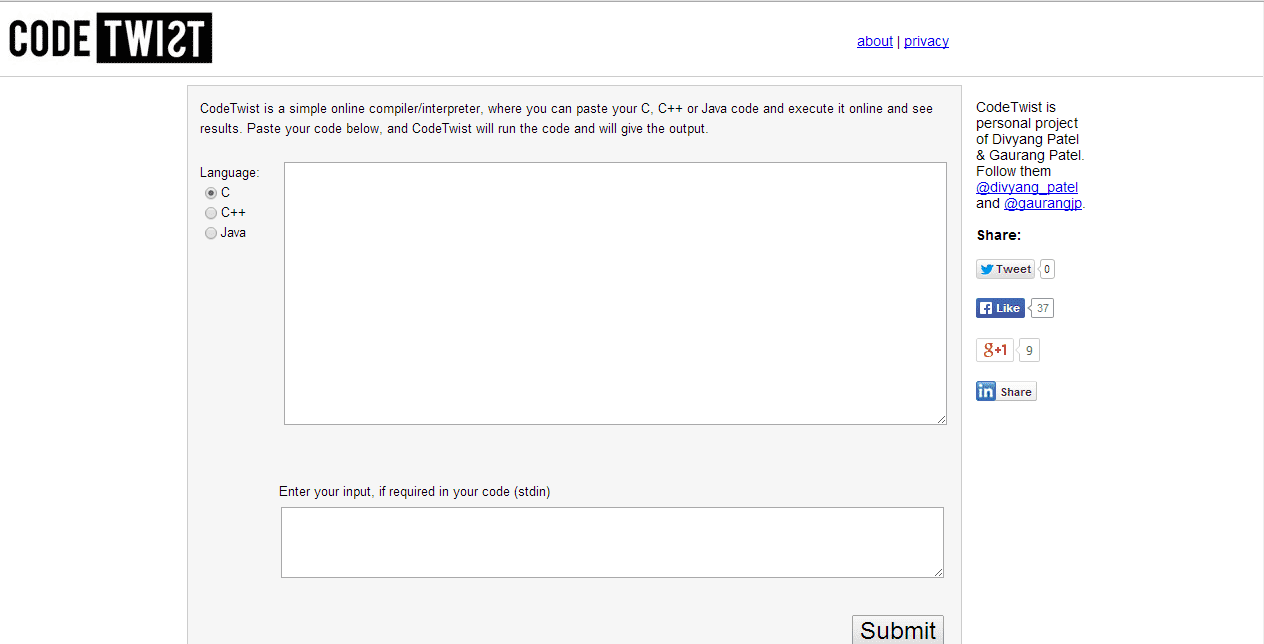The image size is (1264, 644).
Task: Select the C++ language radio button
Action: (211, 213)
